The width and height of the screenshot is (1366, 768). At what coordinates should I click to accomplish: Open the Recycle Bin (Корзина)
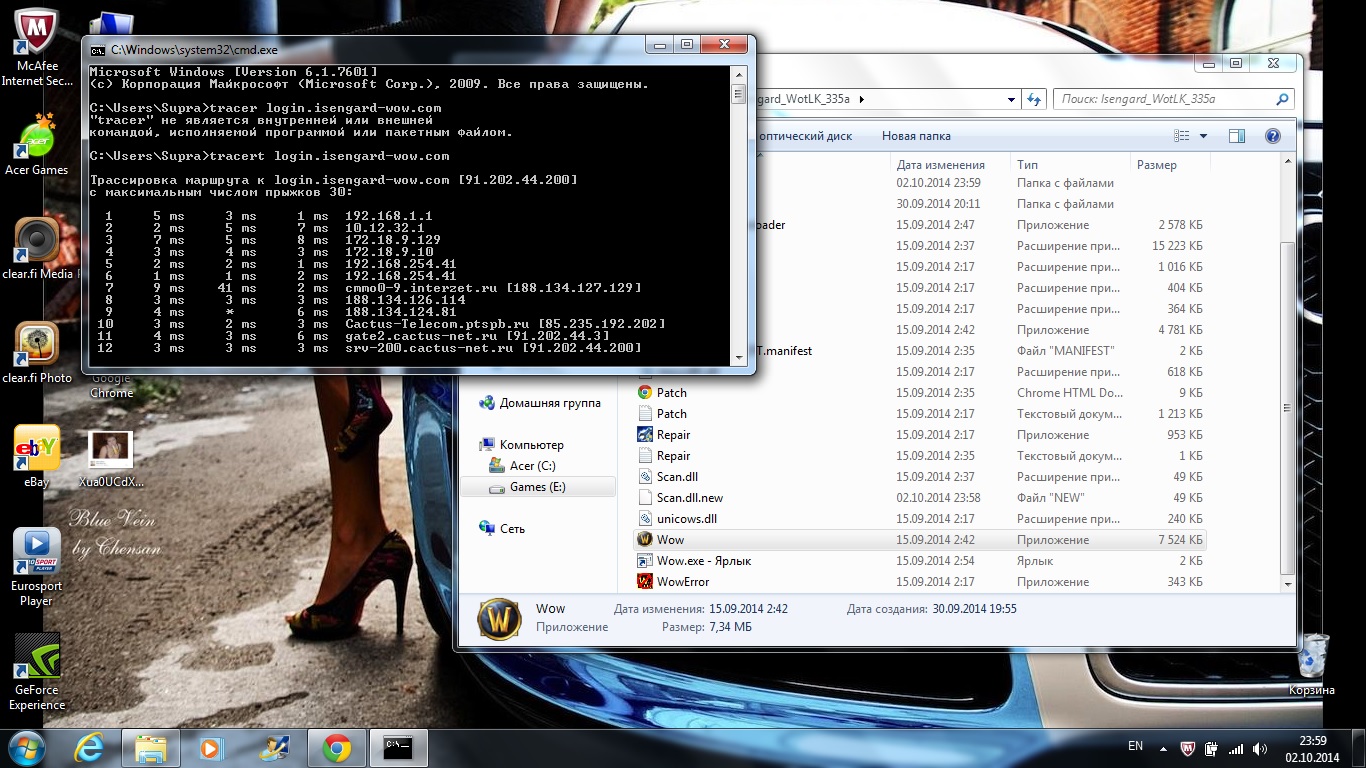(1312, 664)
